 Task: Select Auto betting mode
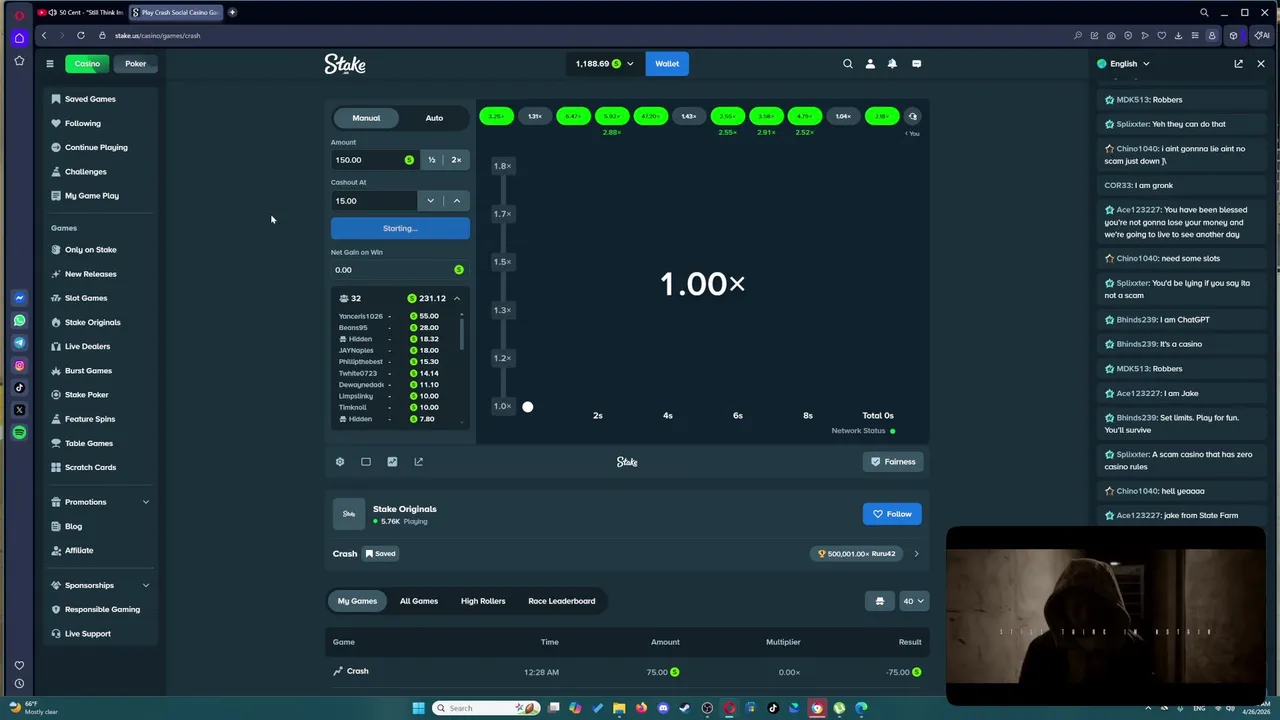[x=434, y=118]
